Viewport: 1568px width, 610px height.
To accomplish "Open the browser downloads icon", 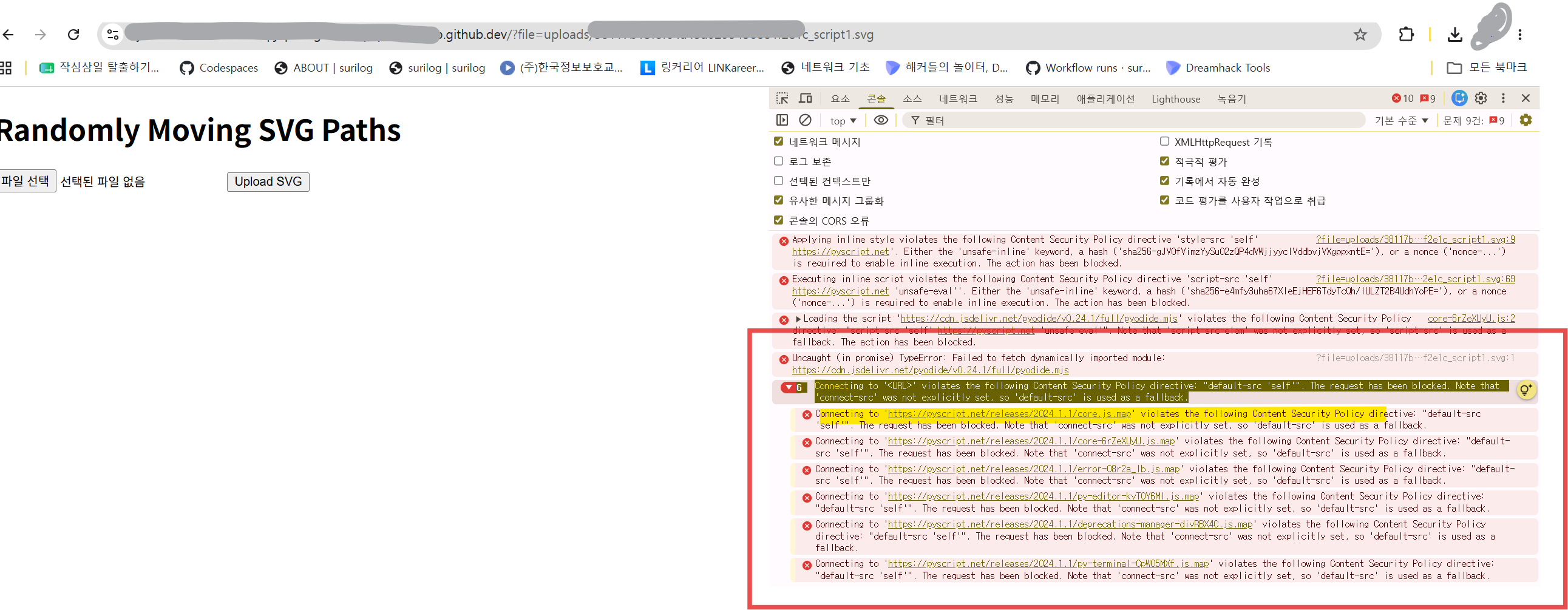I will pos(1454,35).
